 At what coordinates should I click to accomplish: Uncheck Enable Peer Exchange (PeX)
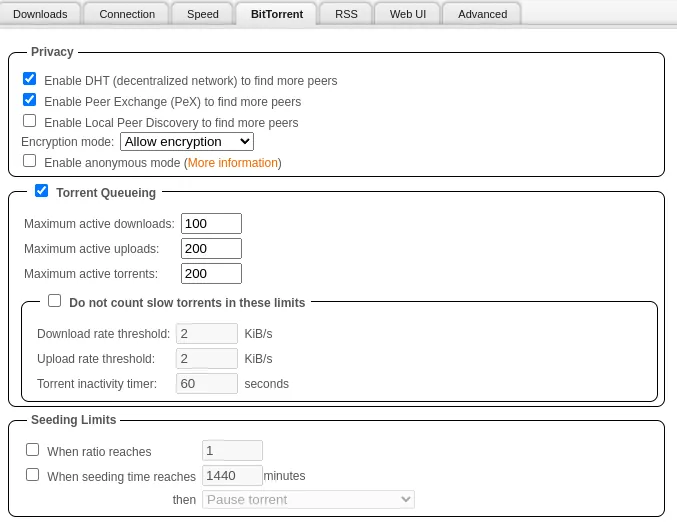[x=30, y=100]
